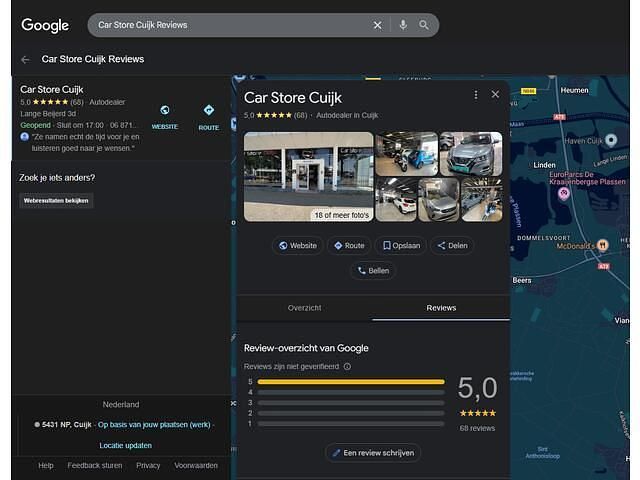This screenshot has height=480, width=640.
Task: Clear the search box with X icon
Action: (378, 25)
